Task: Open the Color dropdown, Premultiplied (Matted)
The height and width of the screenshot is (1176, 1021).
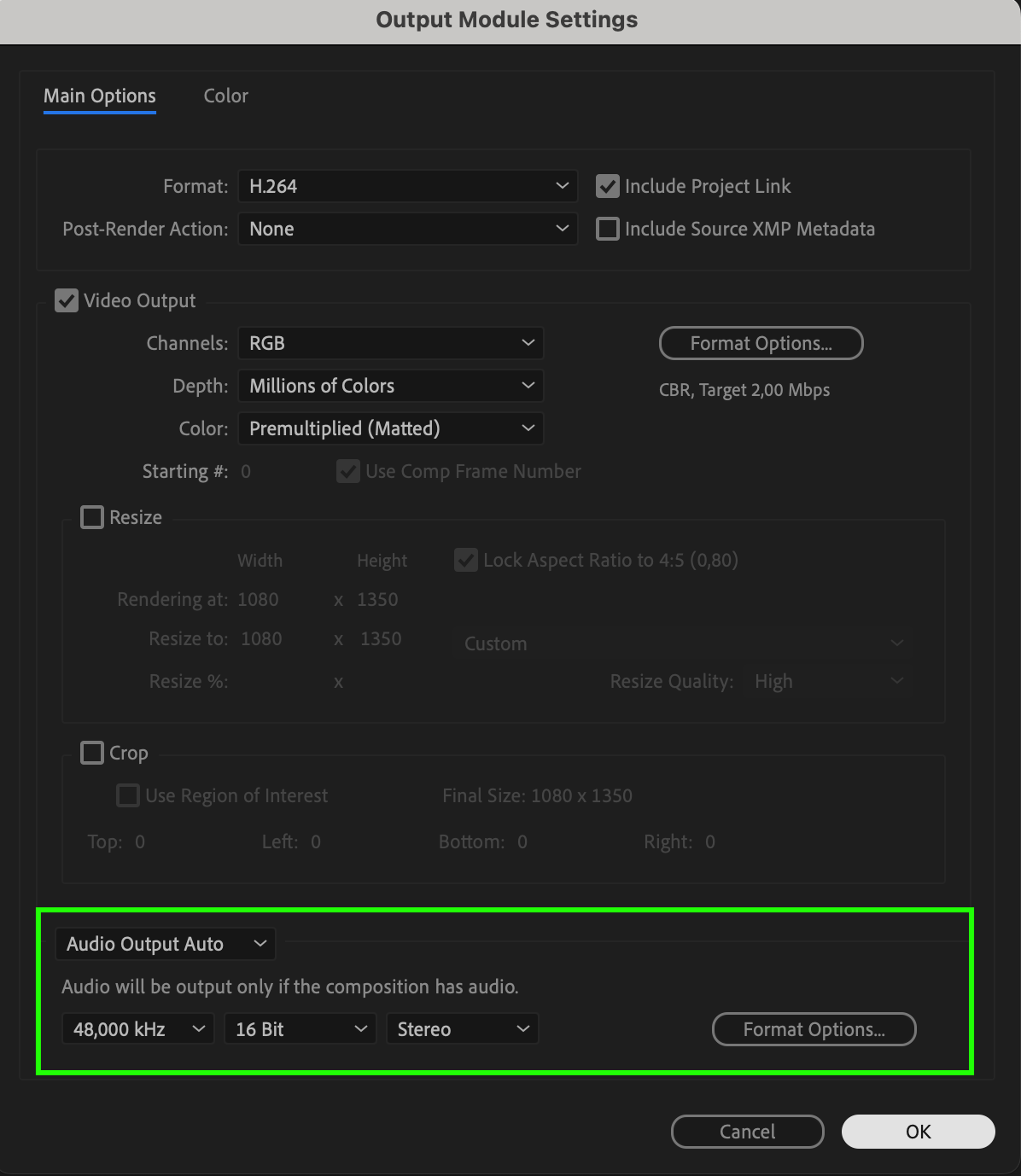Action: (390, 428)
